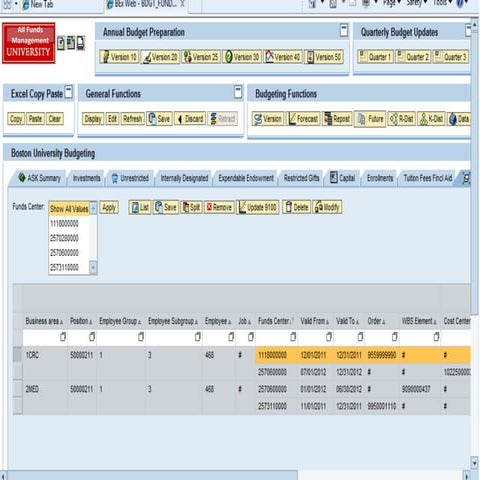Collapse the Excel Copy Paste panel
The width and height of the screenshot is (480, 480).
[68, 92]
